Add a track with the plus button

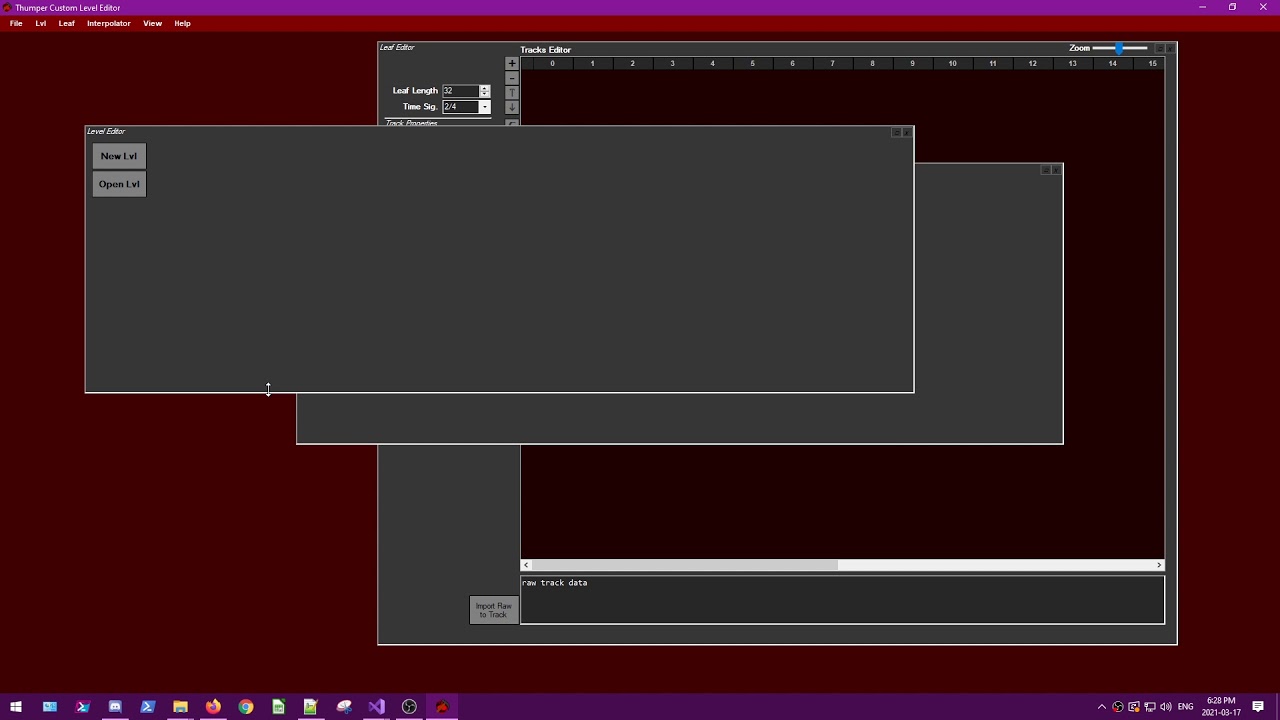512,63
